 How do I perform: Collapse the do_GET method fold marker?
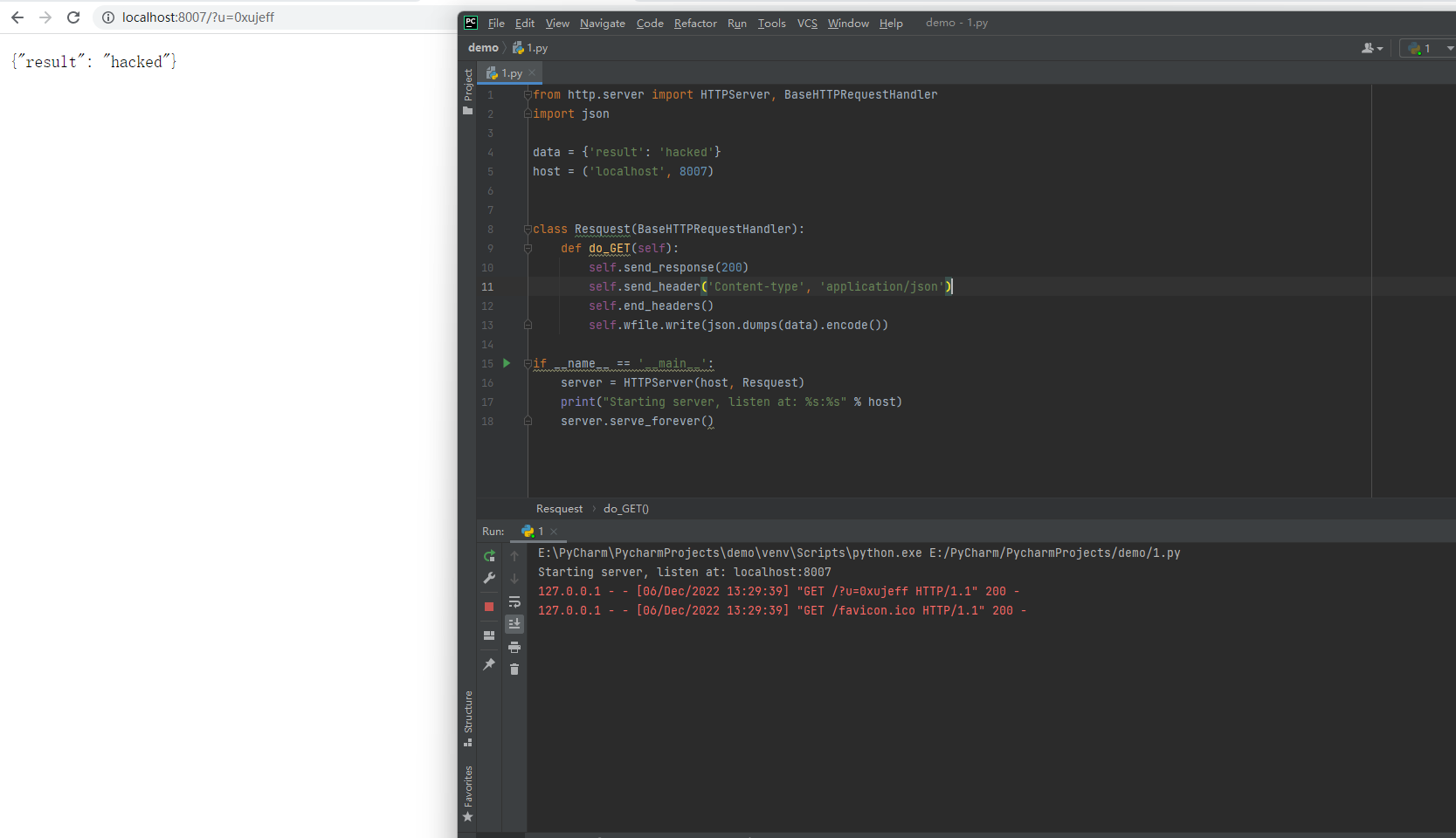click(528, 248)
